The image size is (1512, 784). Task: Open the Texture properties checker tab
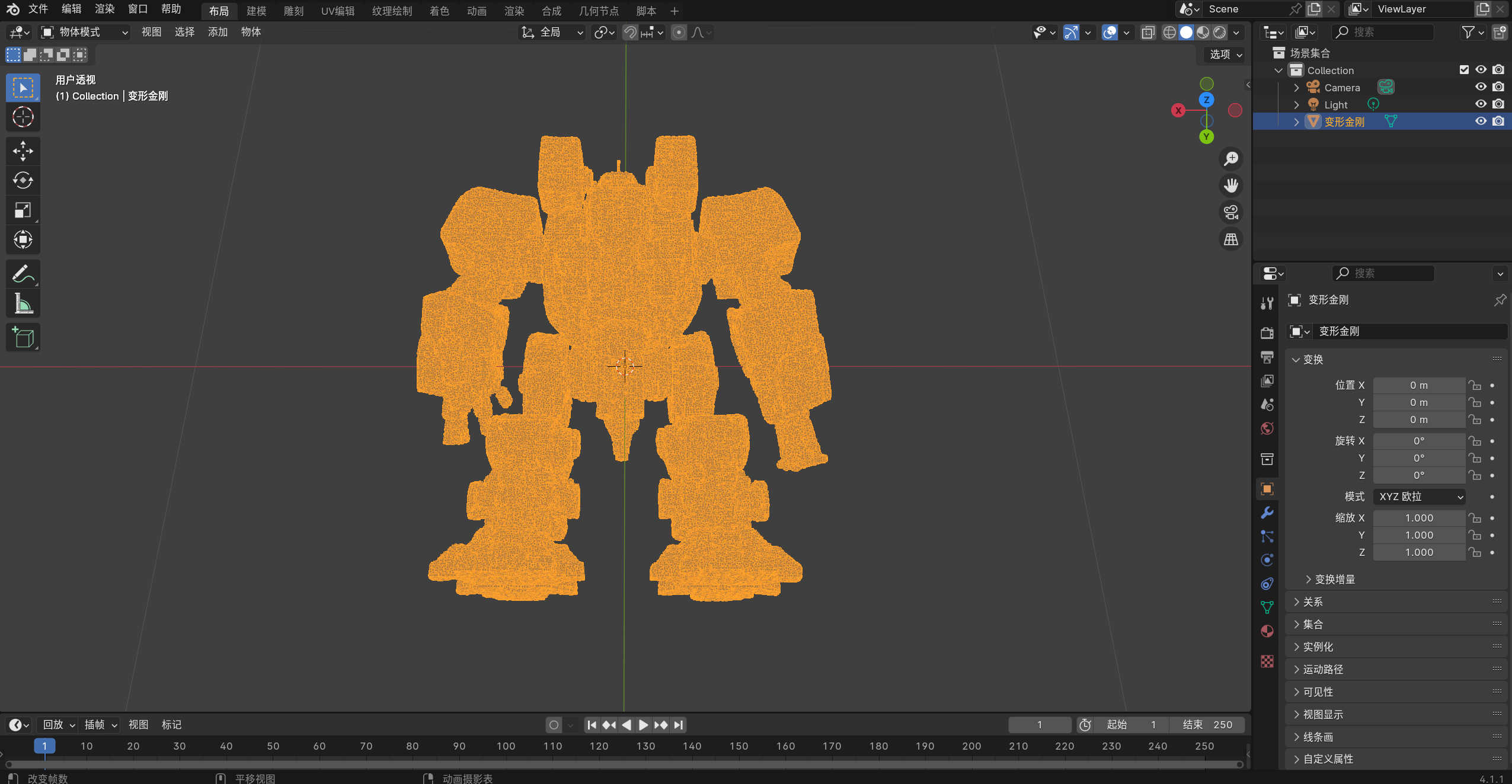click(1267, 661)
